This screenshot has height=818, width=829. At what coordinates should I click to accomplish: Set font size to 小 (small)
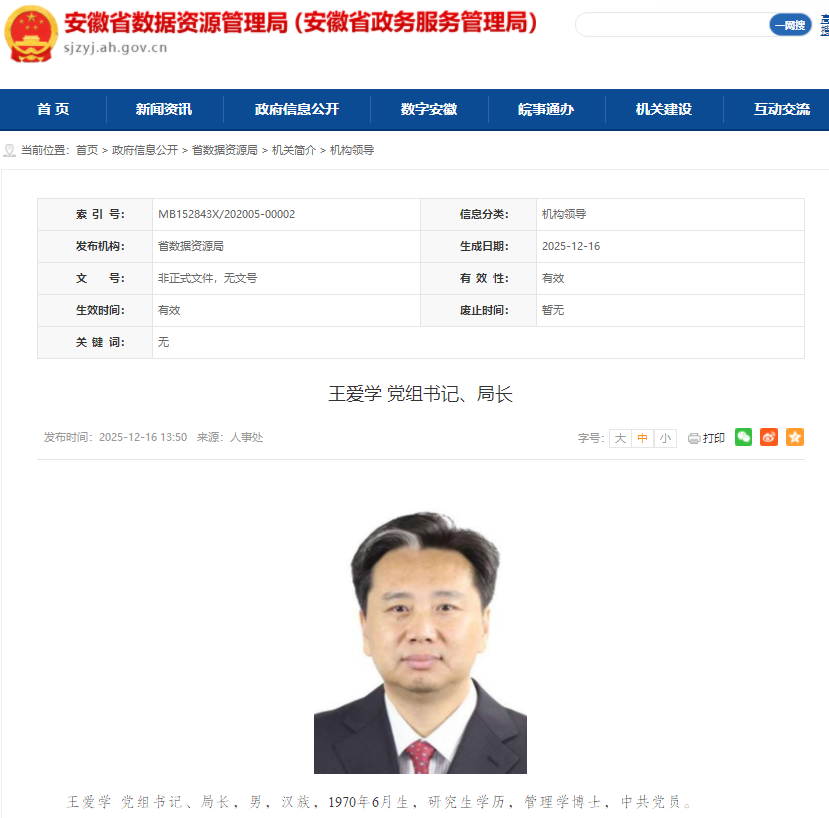click(x=665, y=438)
